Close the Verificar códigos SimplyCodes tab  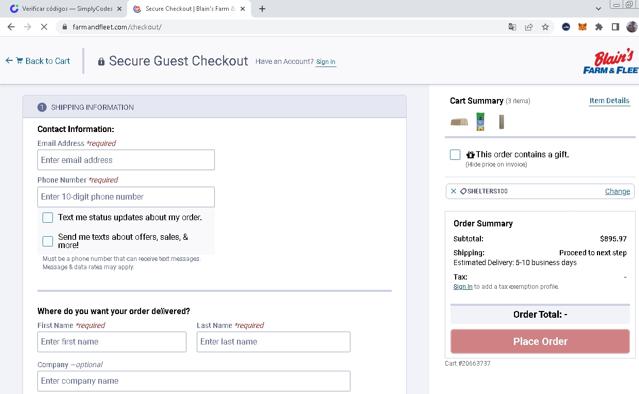[119, 9]
